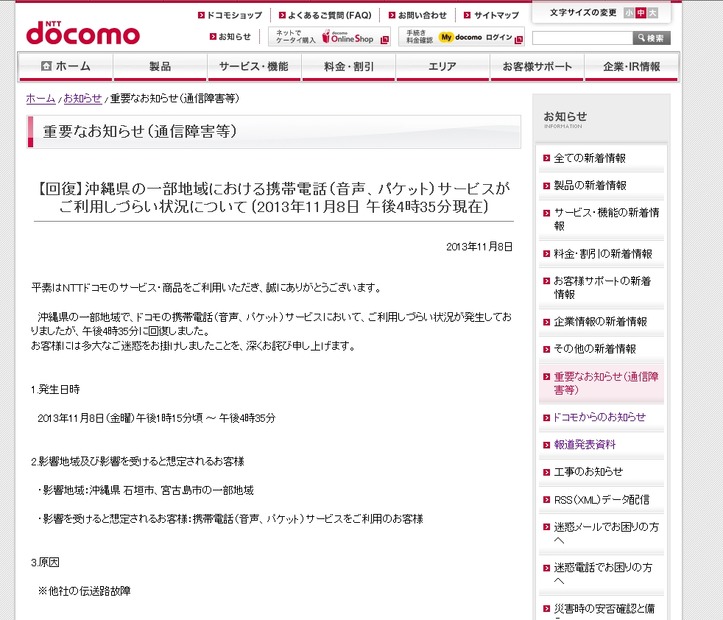The width and height of the screenshot is (723, 620).
Task: Set text size to 小
Action: click(628, 13)
